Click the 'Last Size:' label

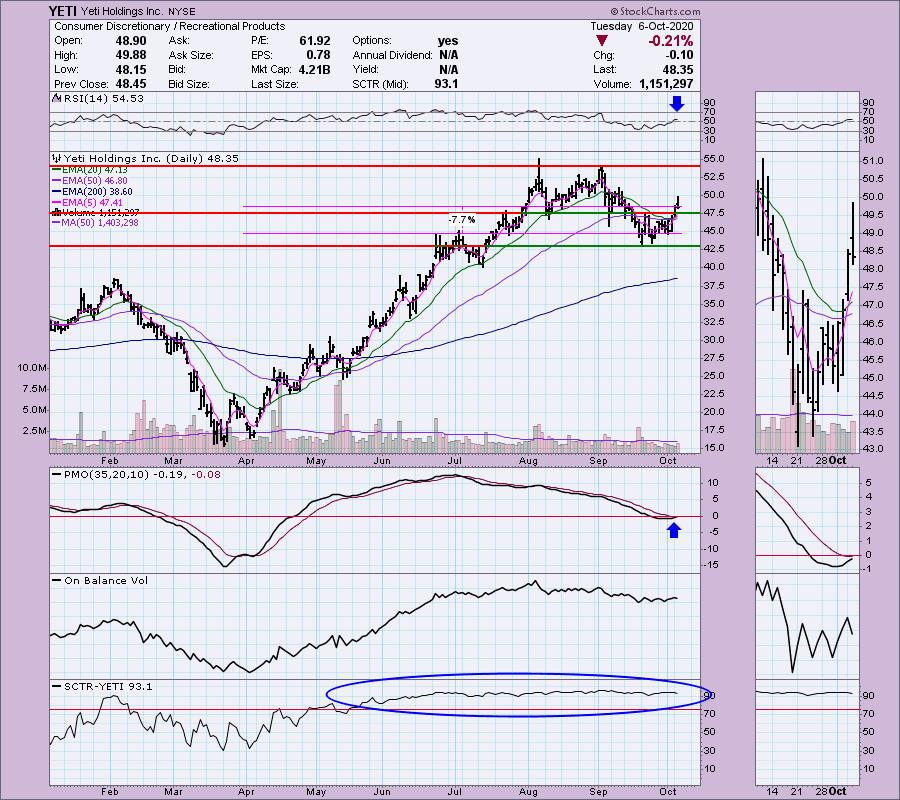point(274,84)
